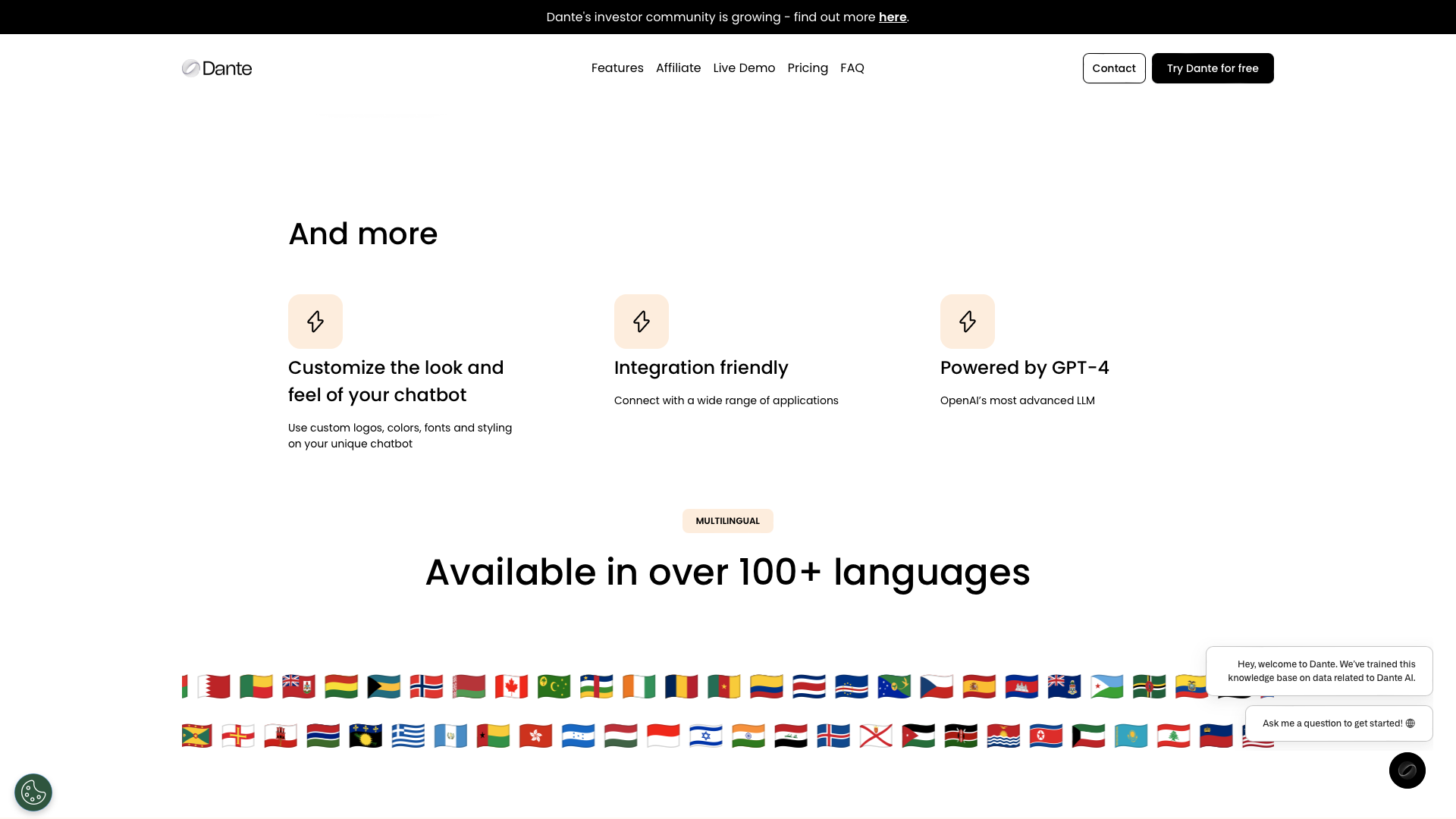
Task: Click the Dominica flag
Action: point(1149,686)
